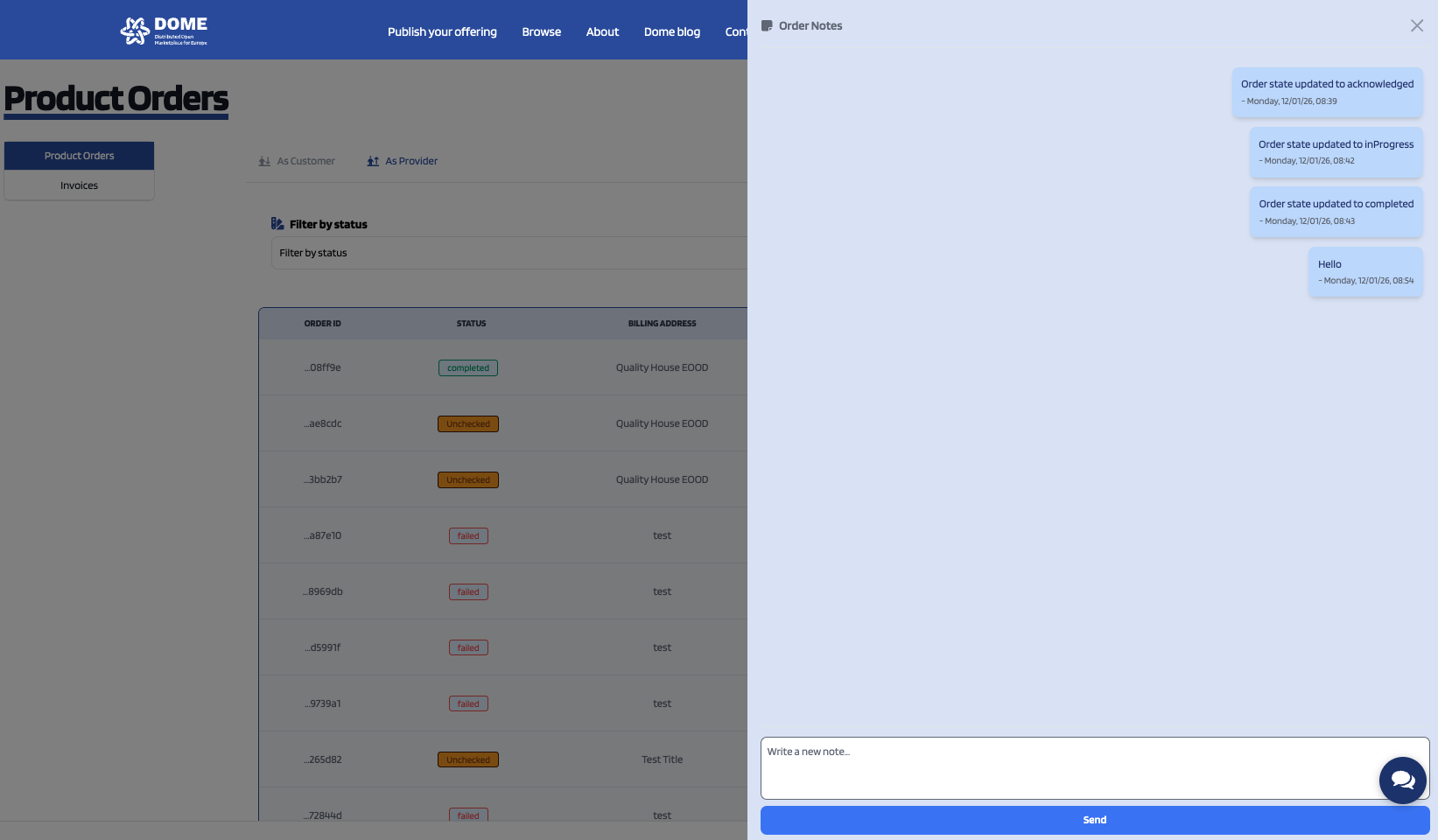Open Publish your offering nav link

442,31
